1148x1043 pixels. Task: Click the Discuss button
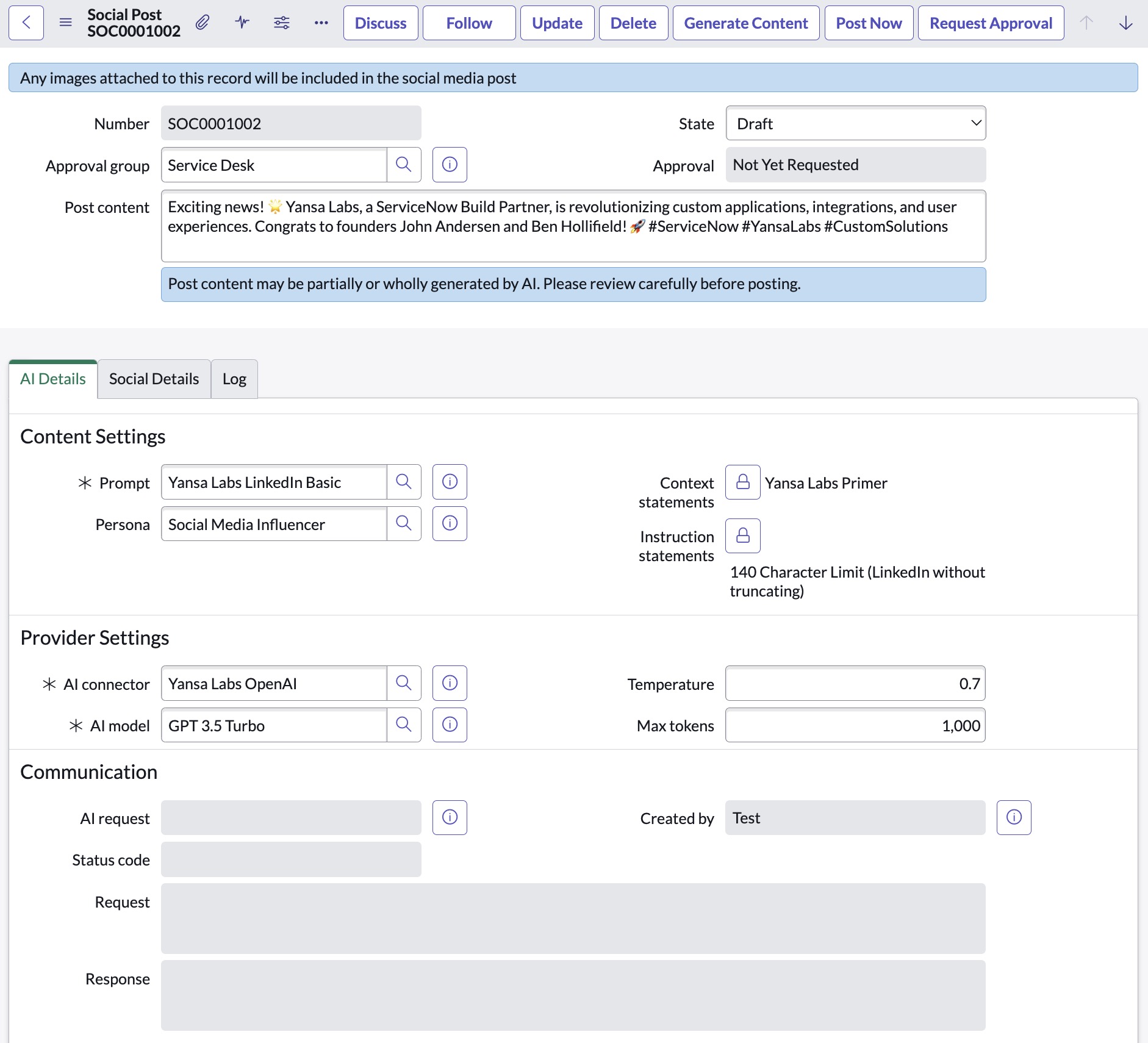[381, 23]
